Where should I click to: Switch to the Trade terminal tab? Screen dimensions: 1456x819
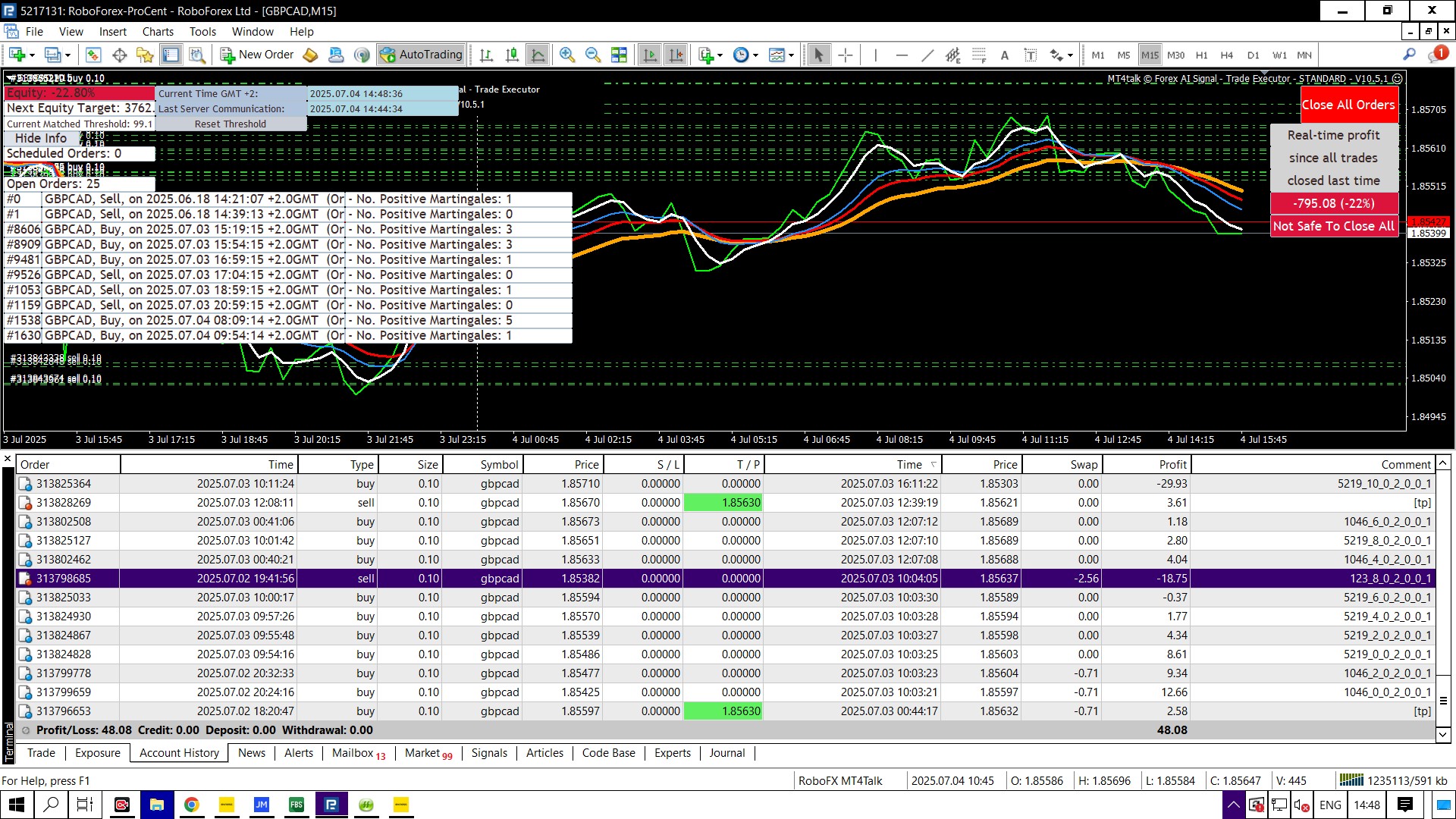(41, 752)
